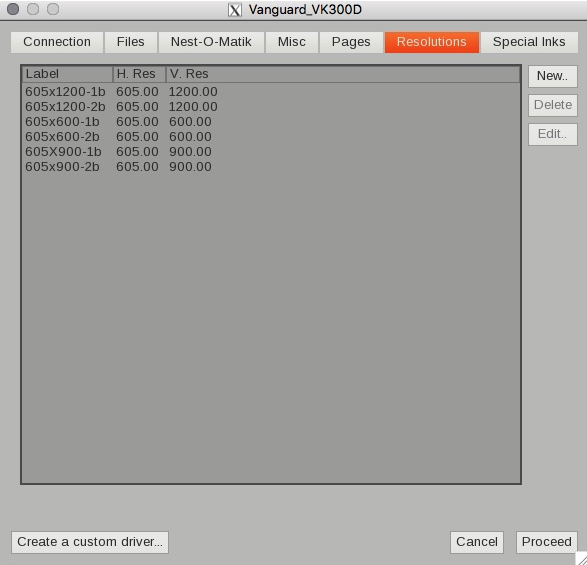Select the 605x600-1b resolution row
Screen dimensions: 587x565
[x=271, y=122]
